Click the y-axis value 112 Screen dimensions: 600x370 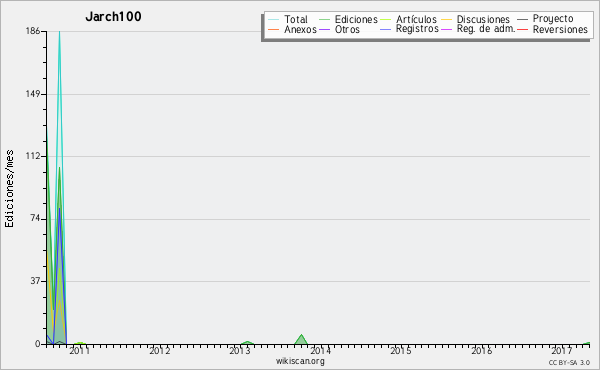coord(33,156)
